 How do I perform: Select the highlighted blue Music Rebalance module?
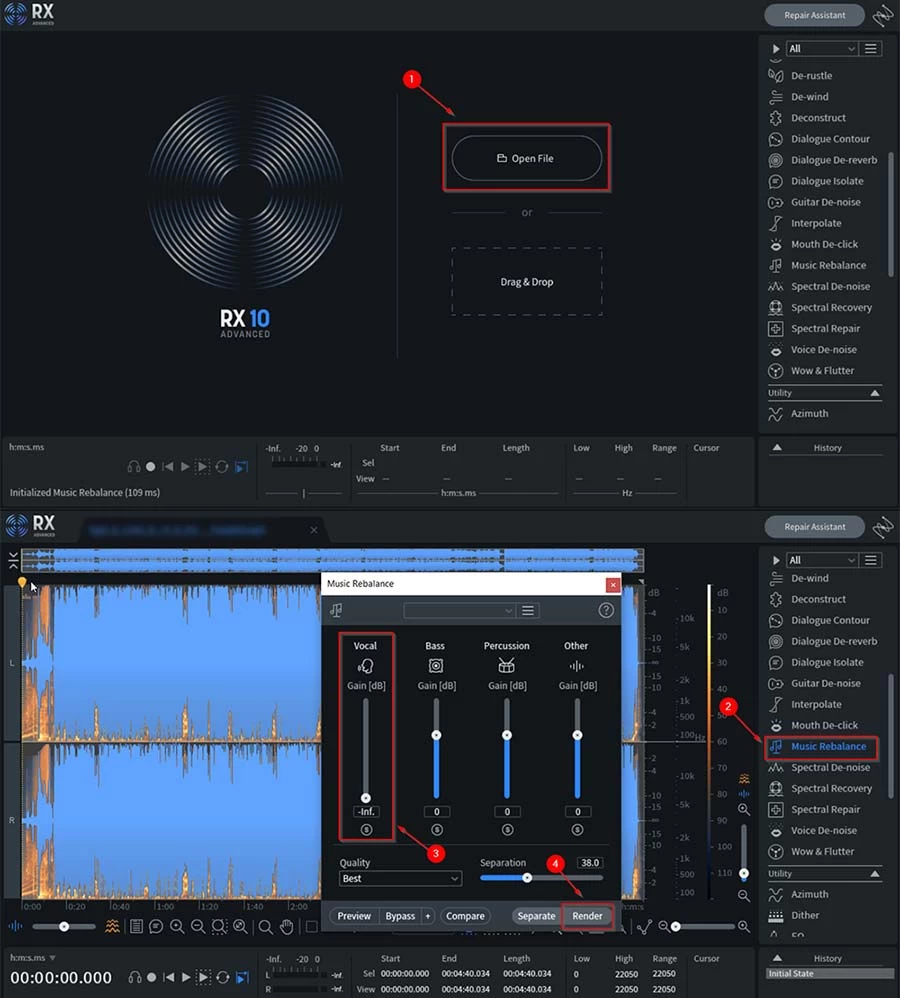point(828,746)
